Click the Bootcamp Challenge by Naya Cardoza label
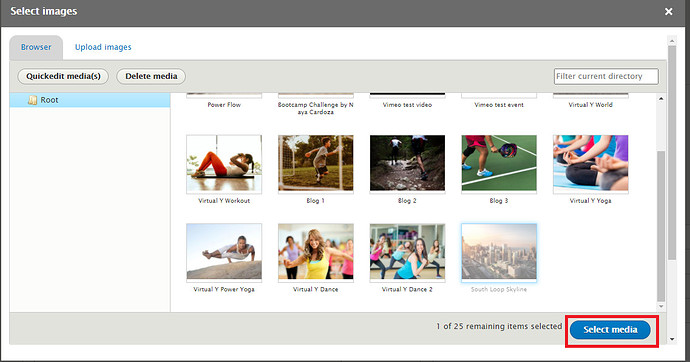 pos(316,108)
